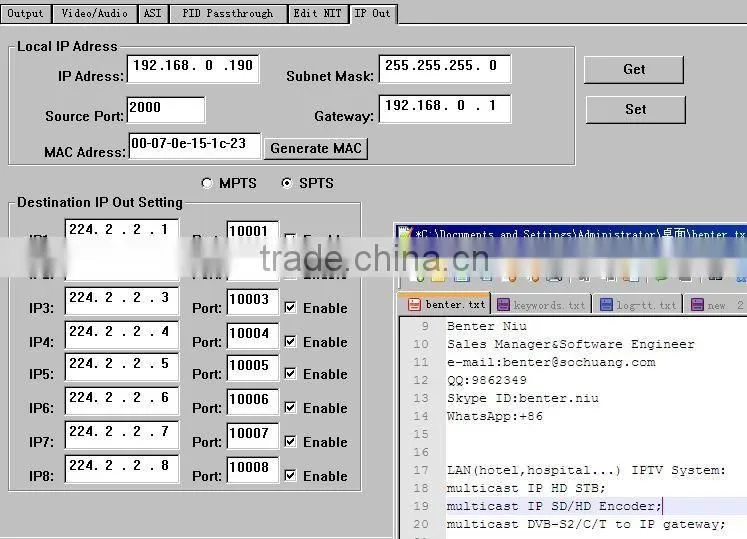Click the IP7 port 10007 field
The width and height of the screenshot is (747, 539).
(x=253, y=436)
